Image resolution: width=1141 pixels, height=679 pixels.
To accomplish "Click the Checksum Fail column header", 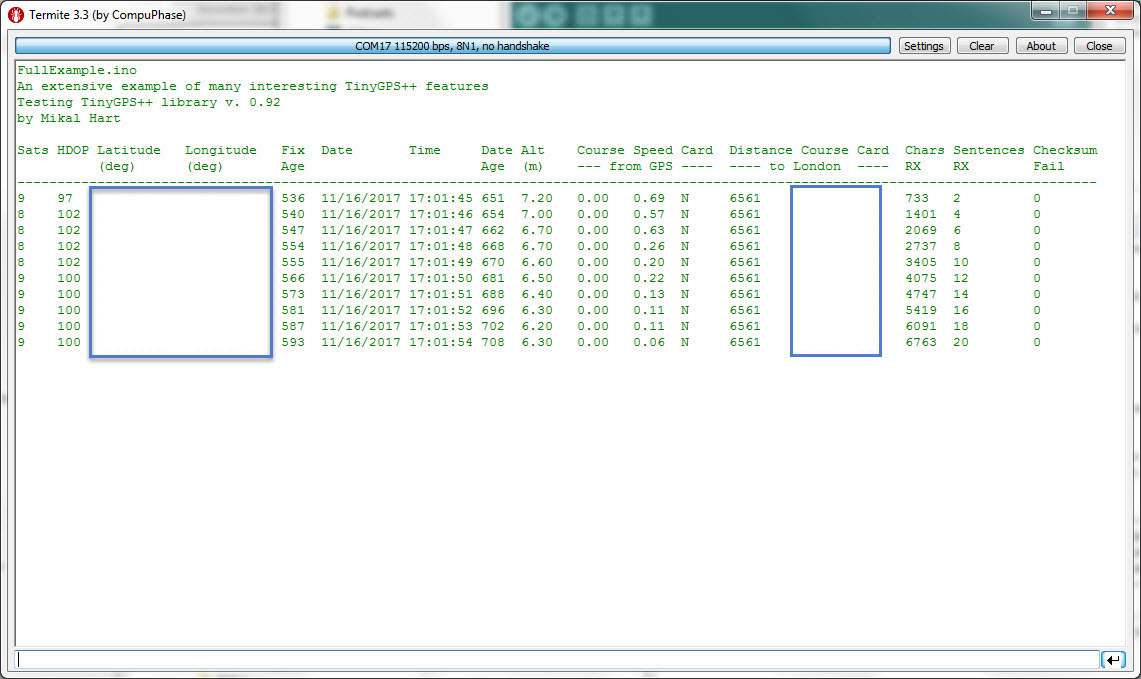I will [x=1064, y=150].
